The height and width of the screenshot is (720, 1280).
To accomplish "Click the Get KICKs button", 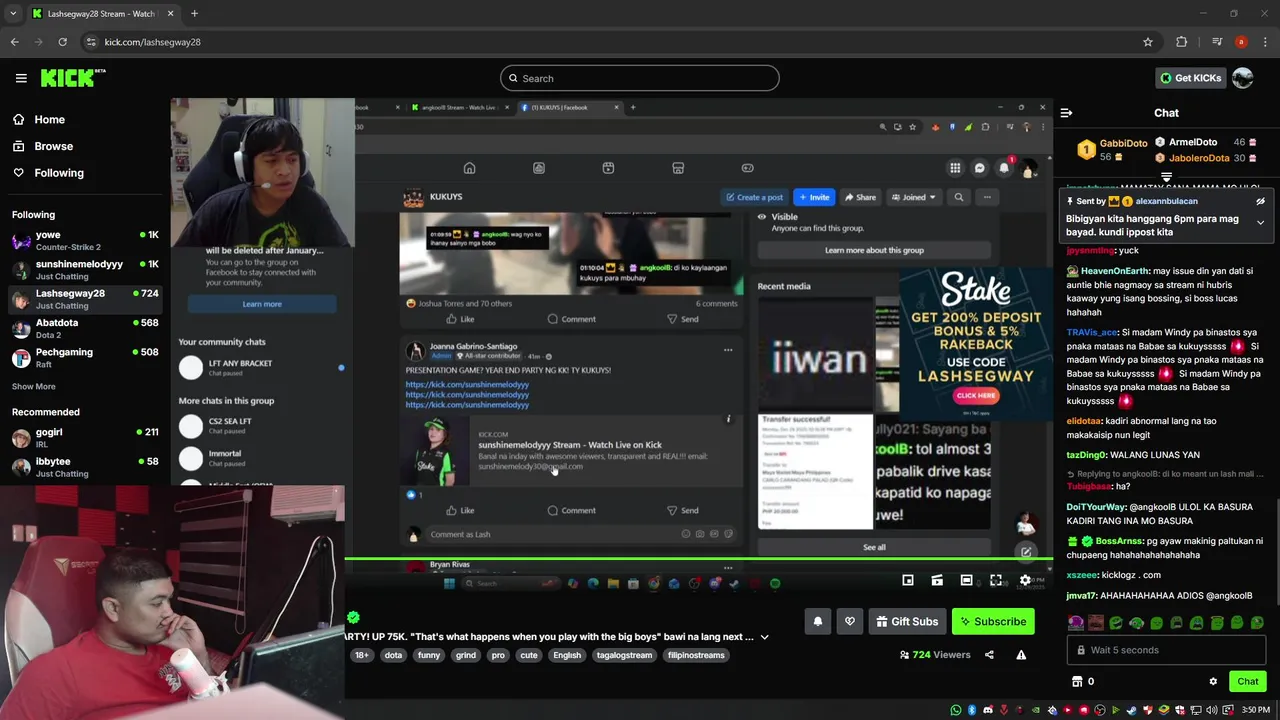I will click(1189, 78).
